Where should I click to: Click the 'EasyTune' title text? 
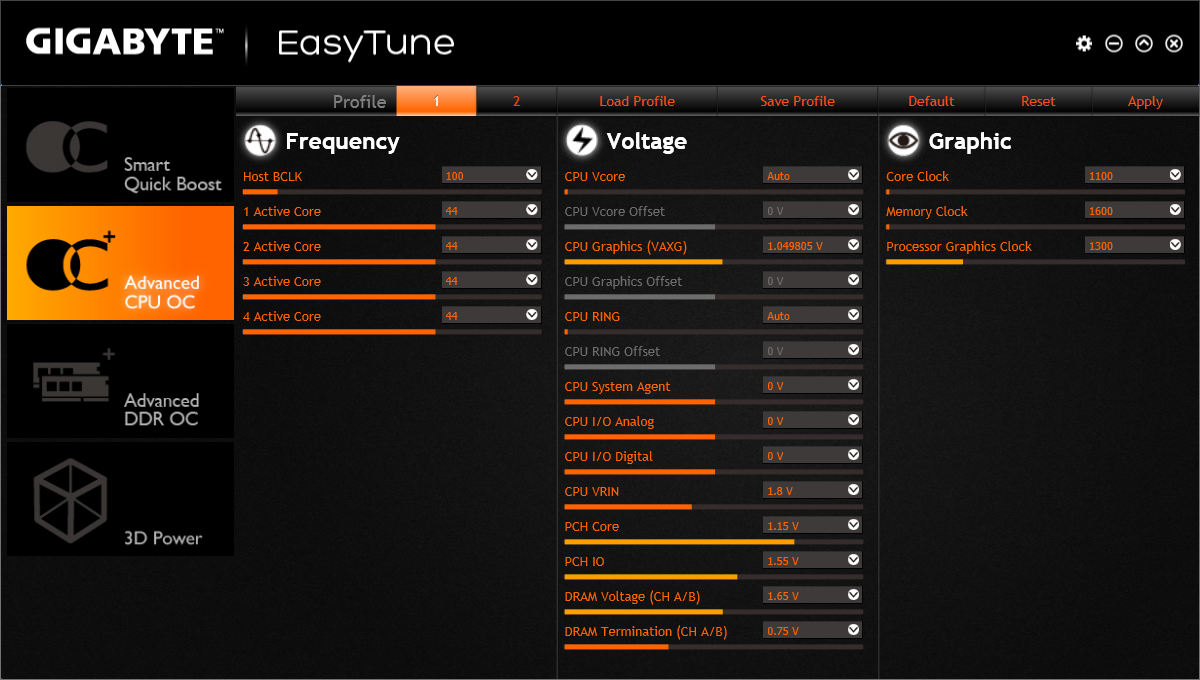(x=365, y=44)
